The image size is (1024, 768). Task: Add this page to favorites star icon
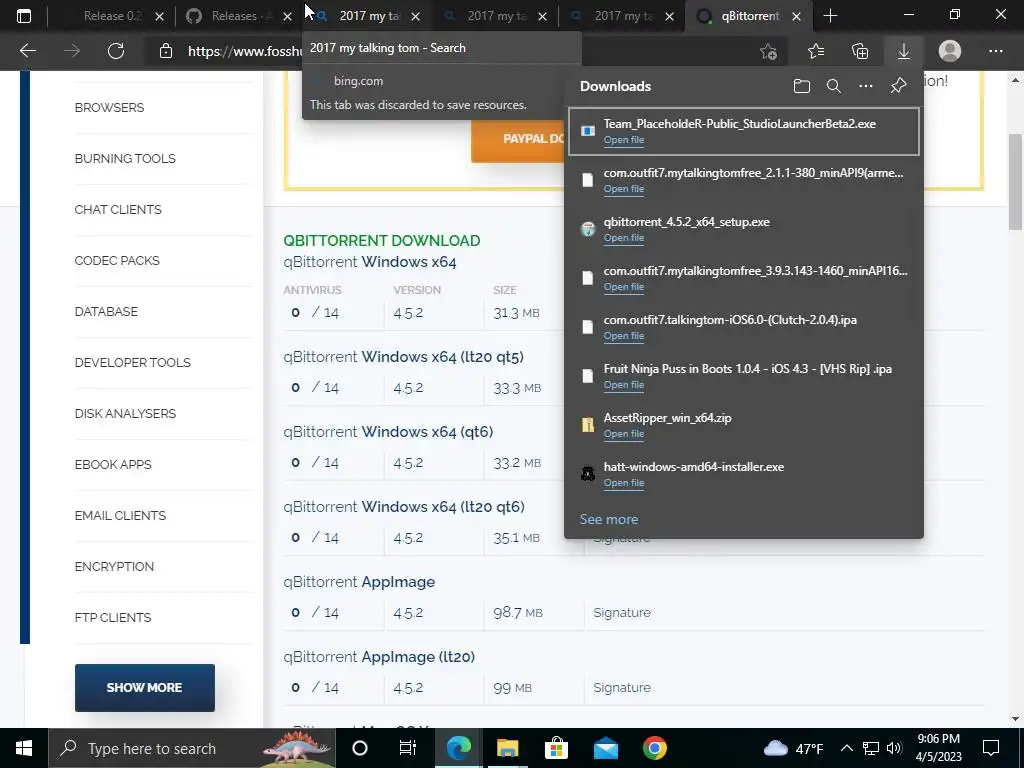point(769,51)
